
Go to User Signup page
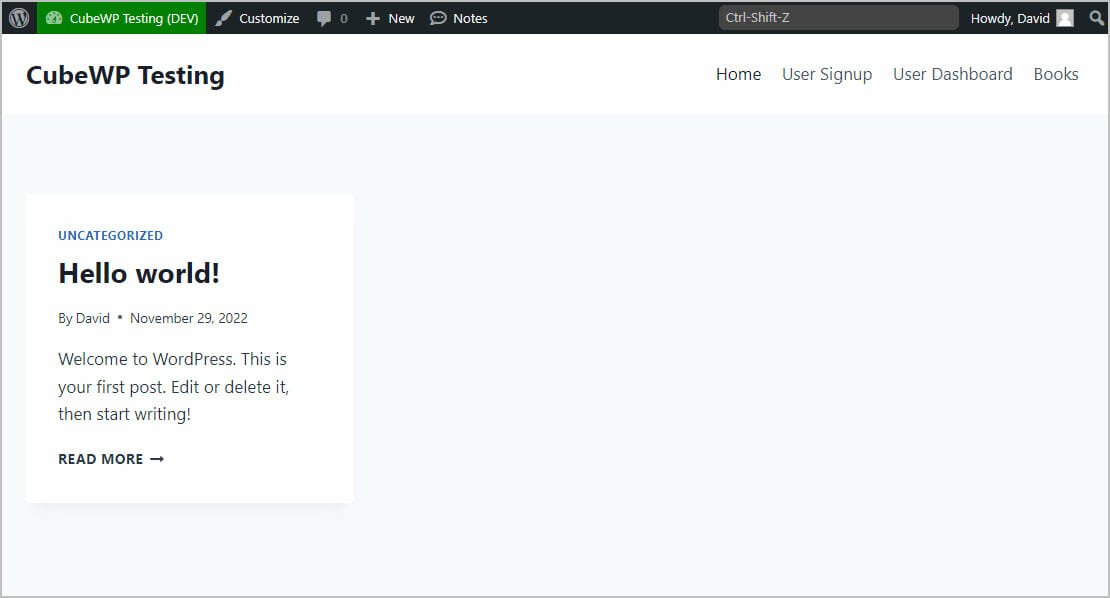(827, 74)
